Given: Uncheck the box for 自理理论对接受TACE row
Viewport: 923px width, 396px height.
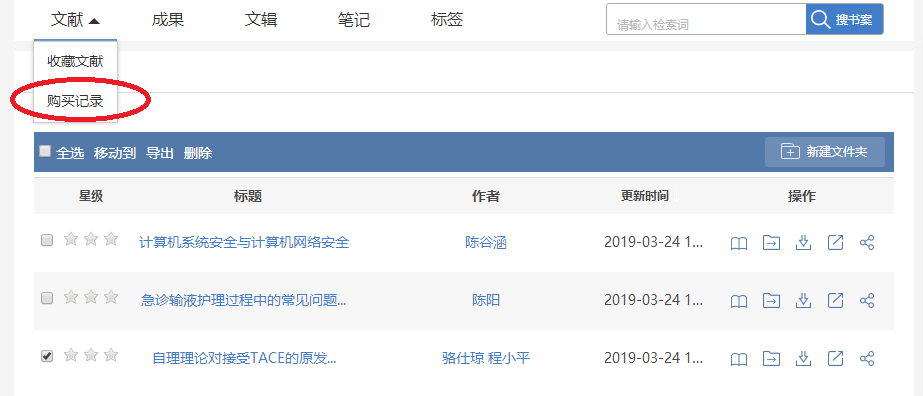Looking at the screenshot, I should [x=47, y=356].
